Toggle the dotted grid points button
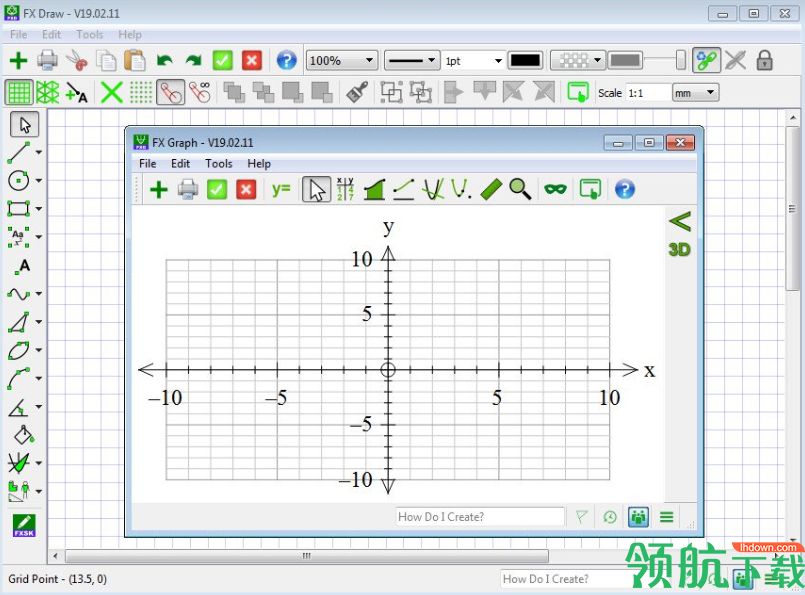This screenshot has height=595, width=805. [141, 92]
